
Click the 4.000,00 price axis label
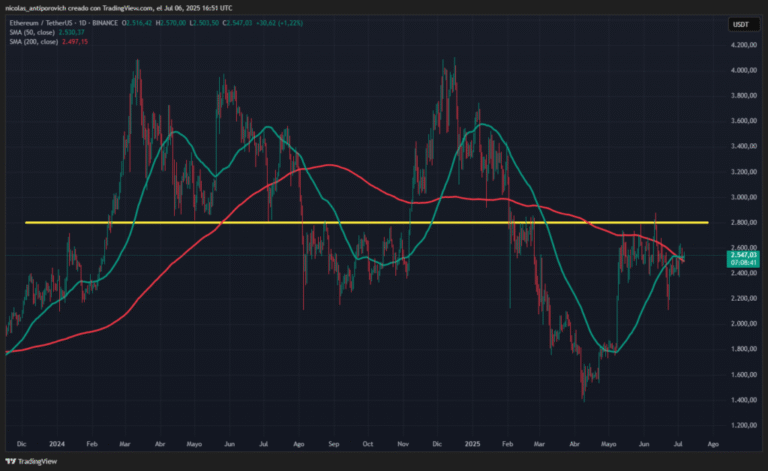tap(744, 71)
